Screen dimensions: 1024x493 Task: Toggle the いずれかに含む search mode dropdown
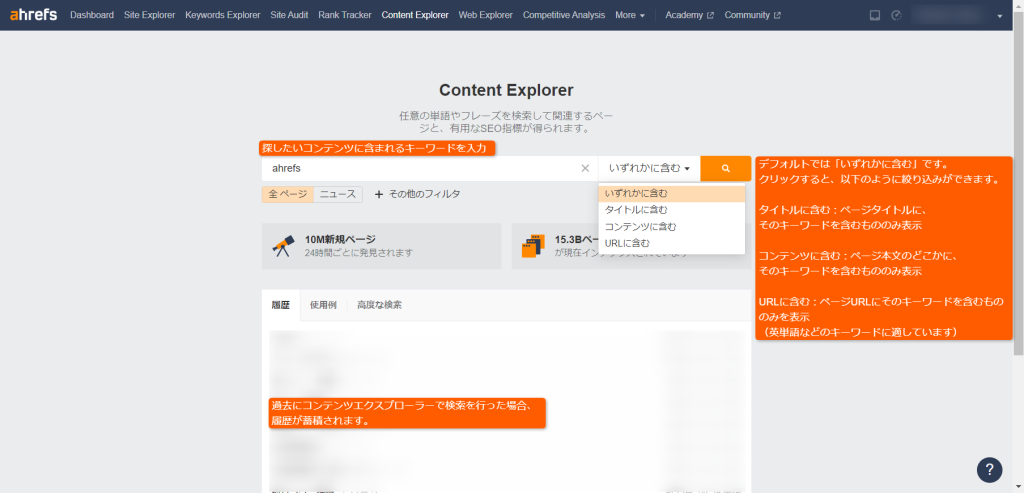click(x=649, y=168)
